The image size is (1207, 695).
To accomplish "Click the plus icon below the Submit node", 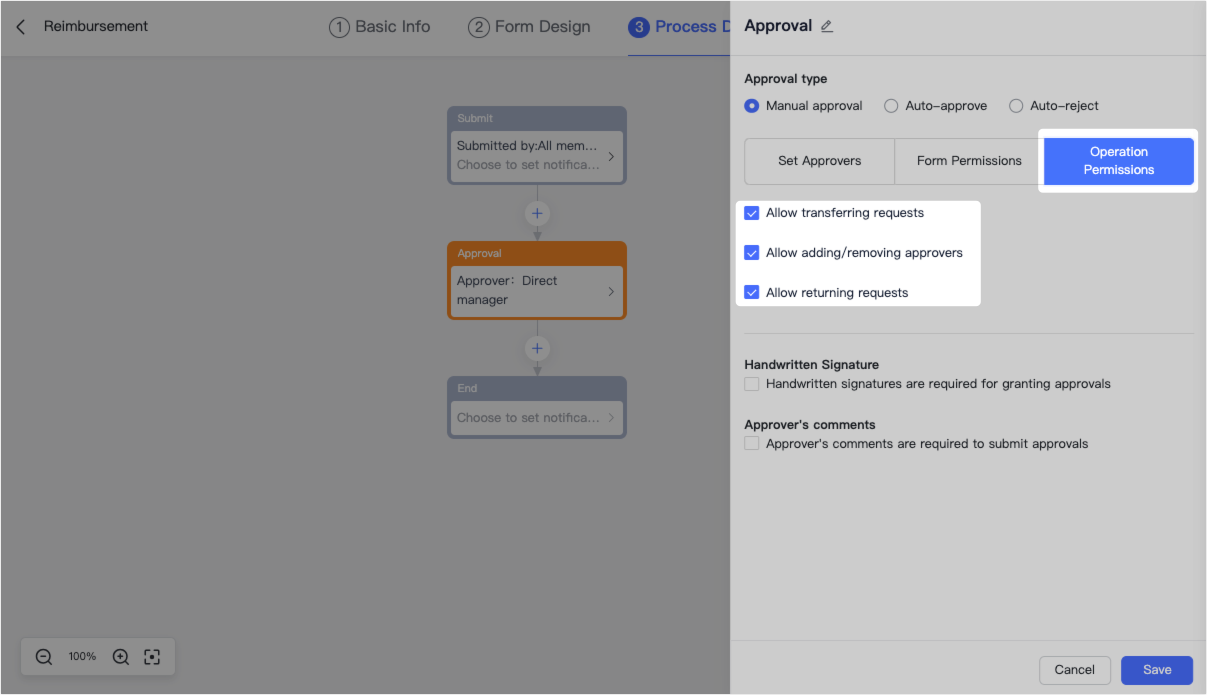I will 537,213.
